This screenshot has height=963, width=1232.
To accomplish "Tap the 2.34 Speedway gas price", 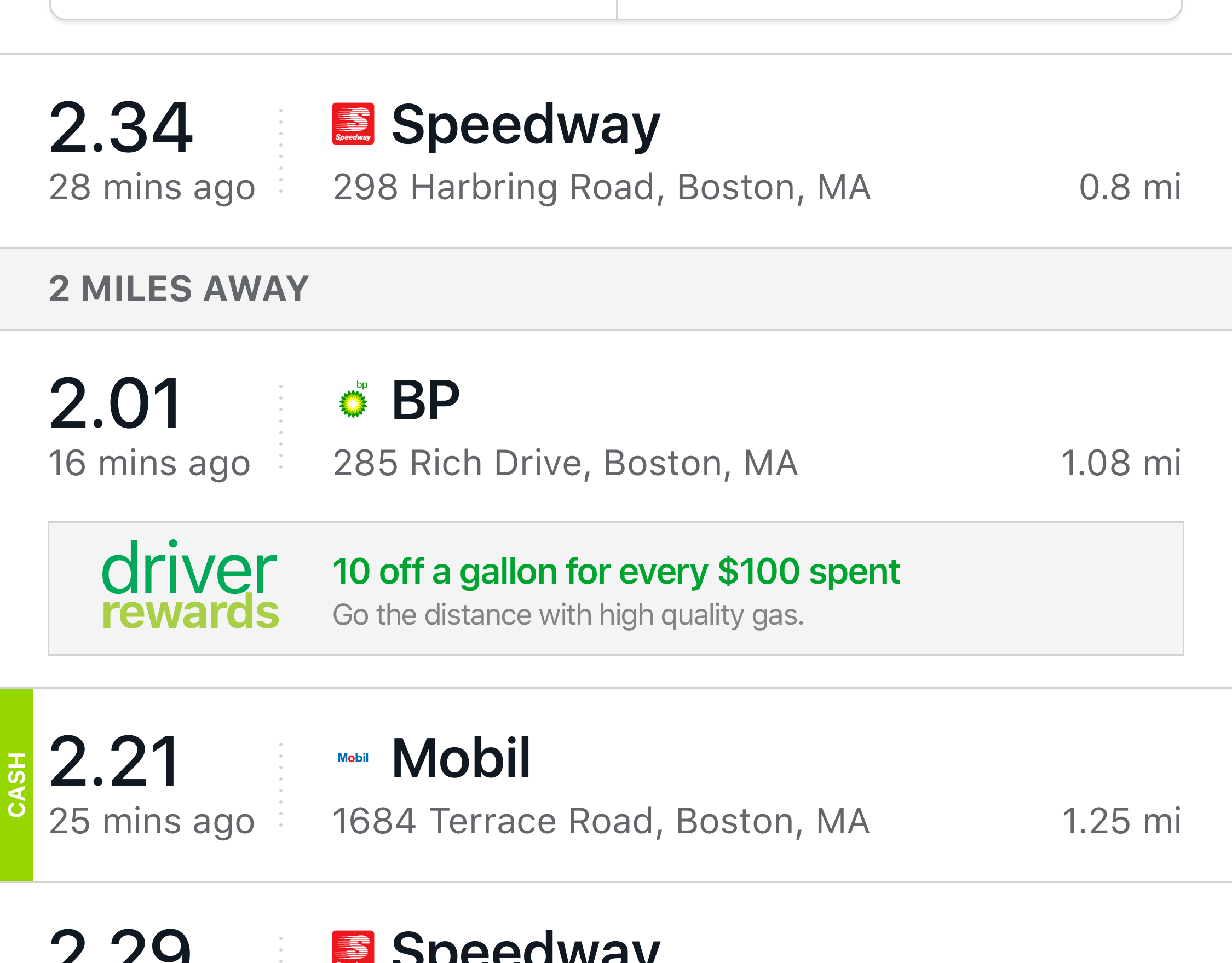I will coord(120,128).
